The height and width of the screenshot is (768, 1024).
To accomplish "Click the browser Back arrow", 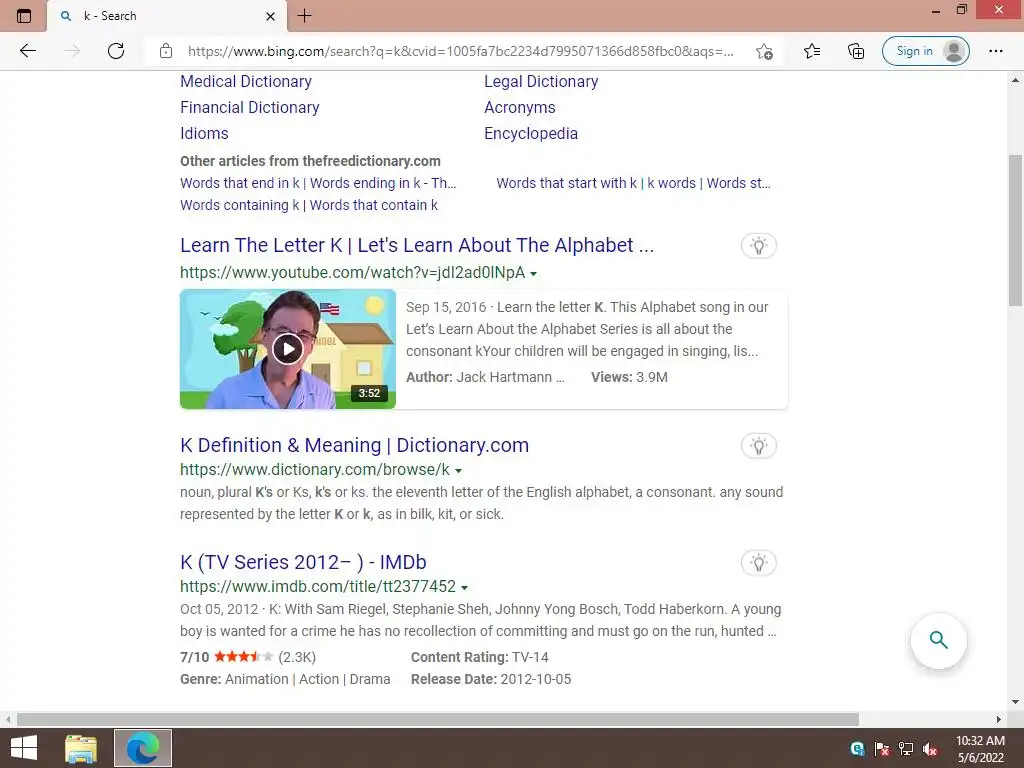I will [x=27, y=51].
